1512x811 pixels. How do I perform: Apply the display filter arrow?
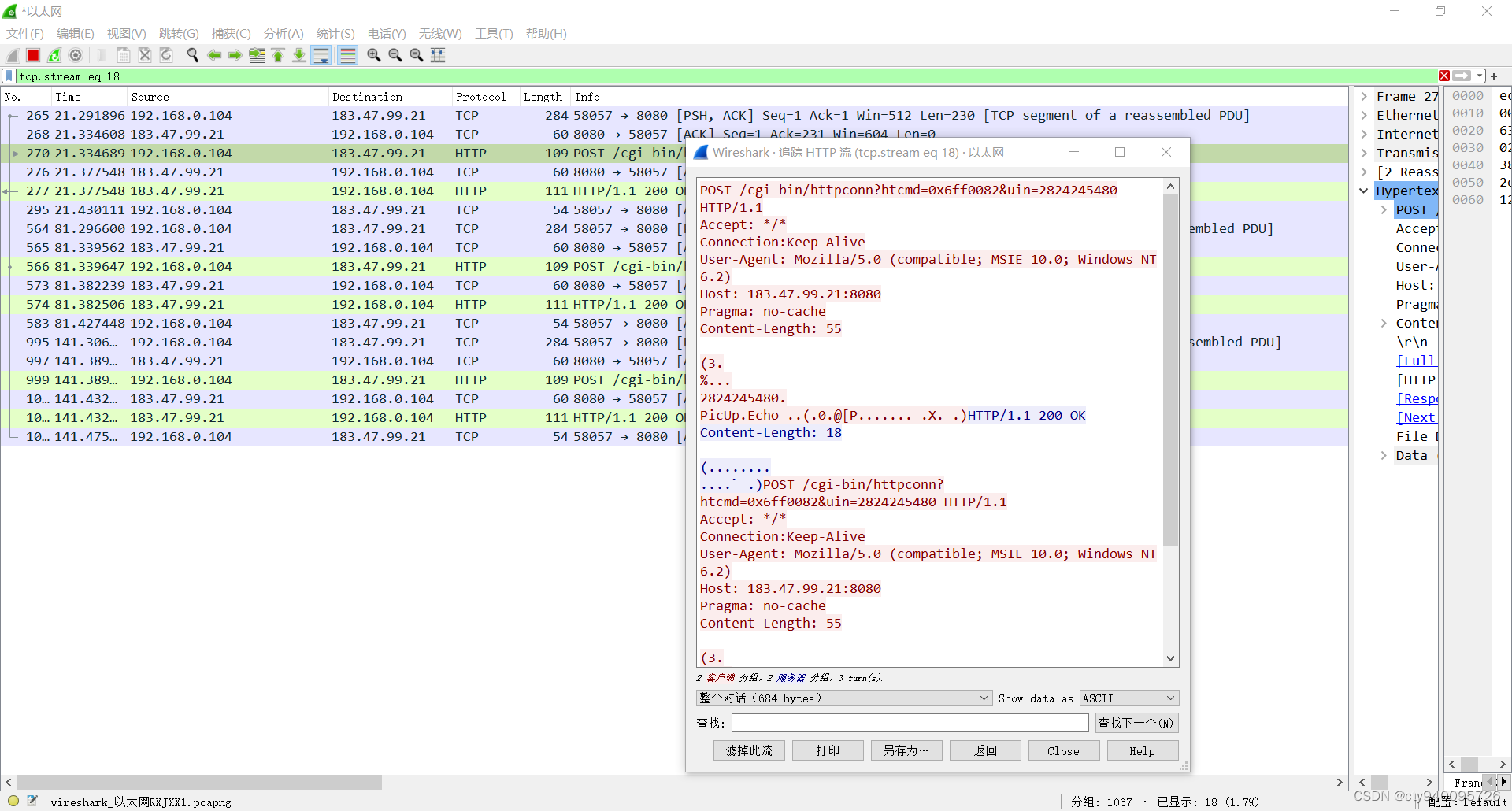[1462, 76]
